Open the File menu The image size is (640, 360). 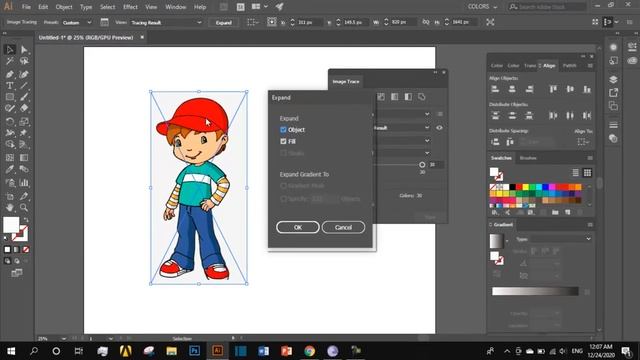(x=26, y=7)
